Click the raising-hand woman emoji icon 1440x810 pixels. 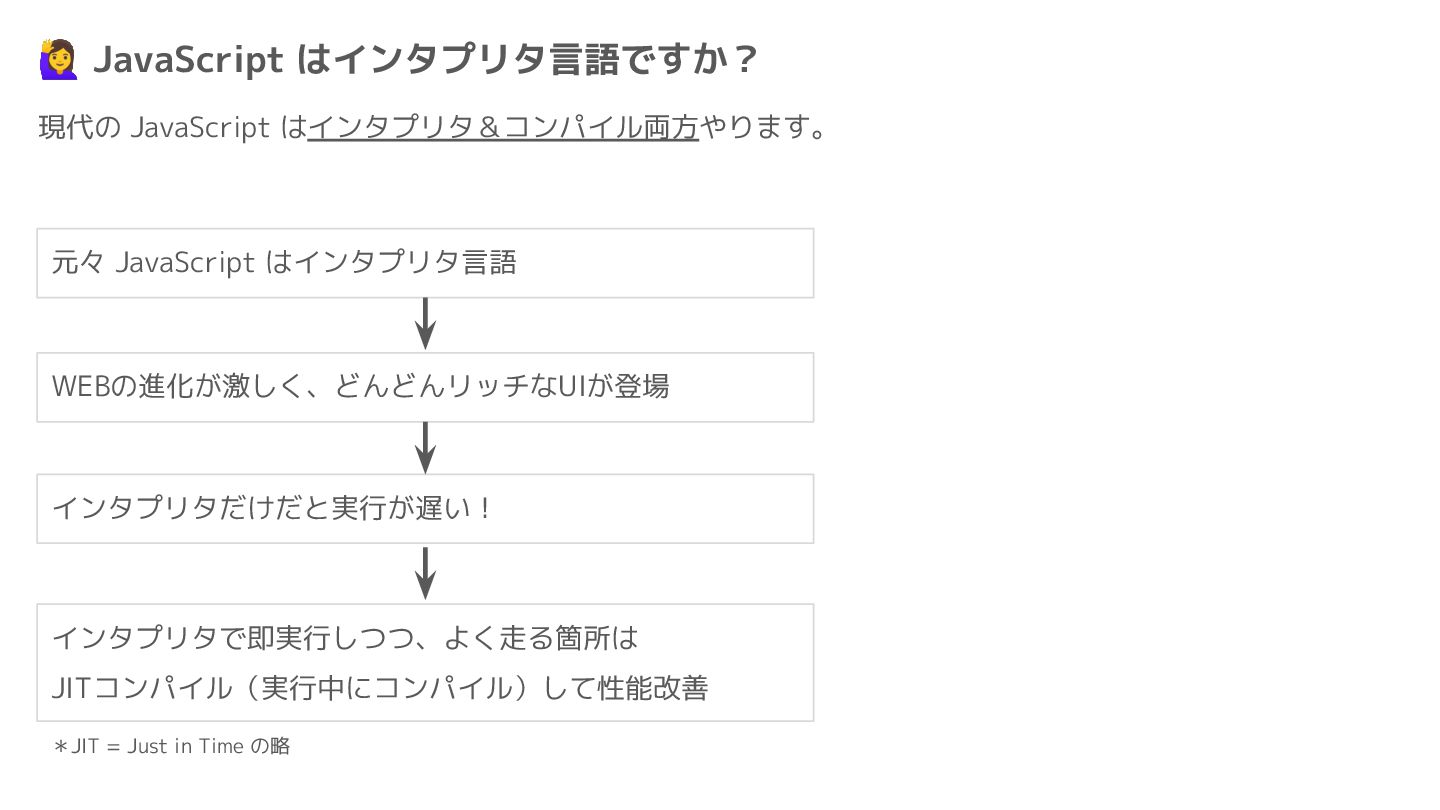click(59, 60)
